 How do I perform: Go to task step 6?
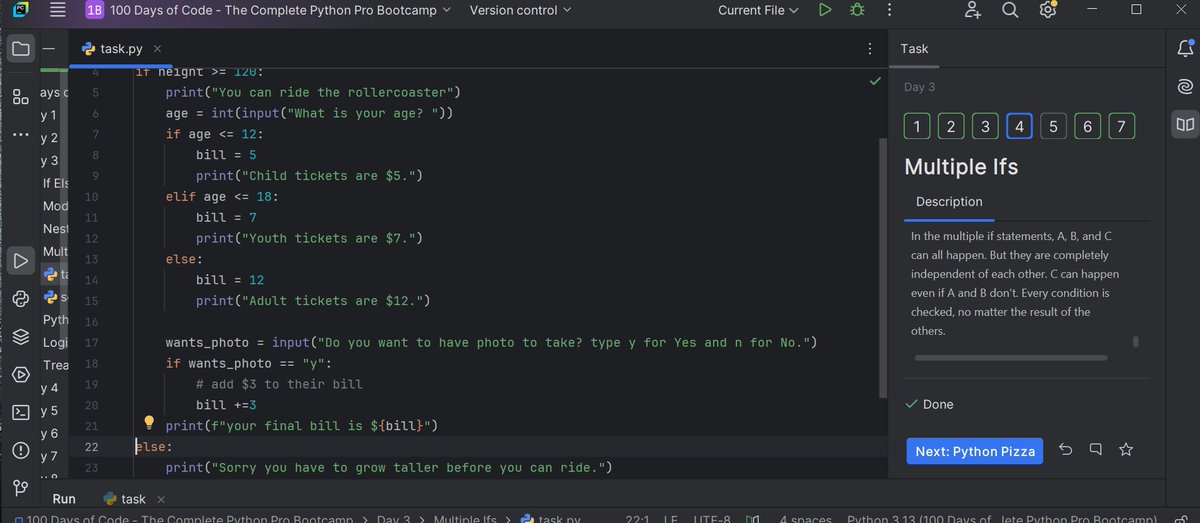click(1088, 126)
